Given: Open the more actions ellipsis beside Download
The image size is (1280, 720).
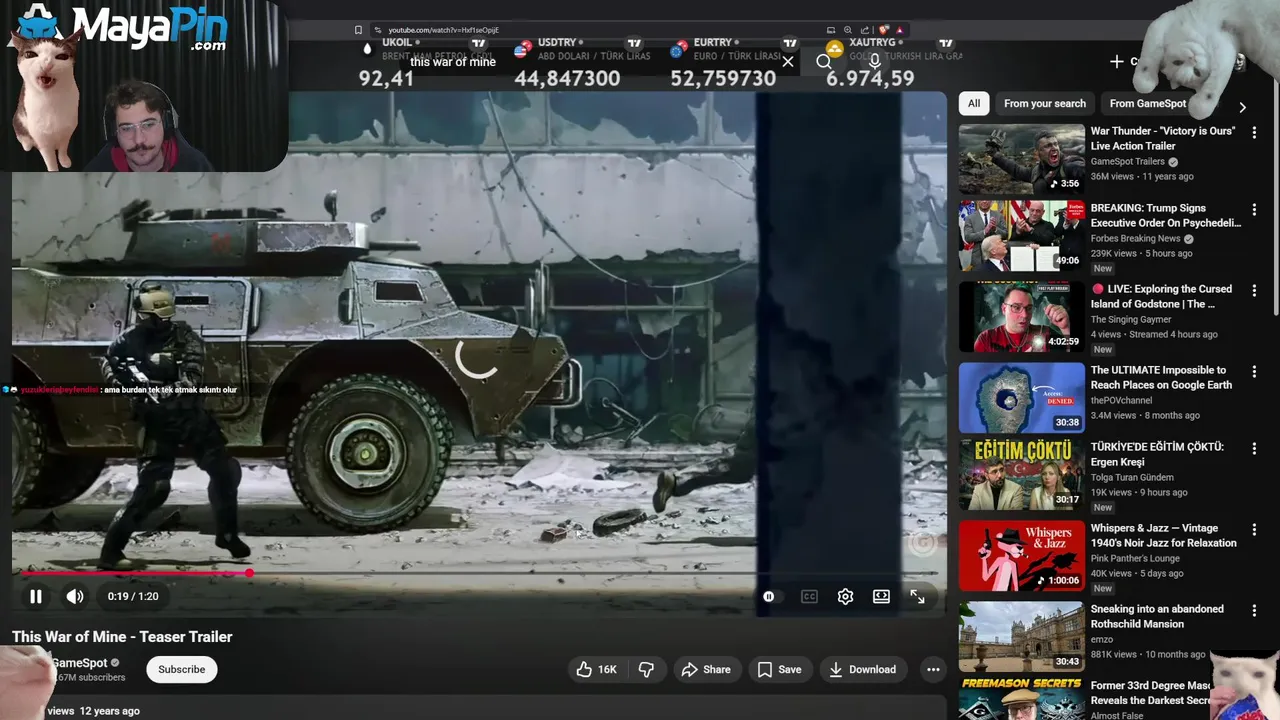Looking at the screenshot, I should [933, 669].
